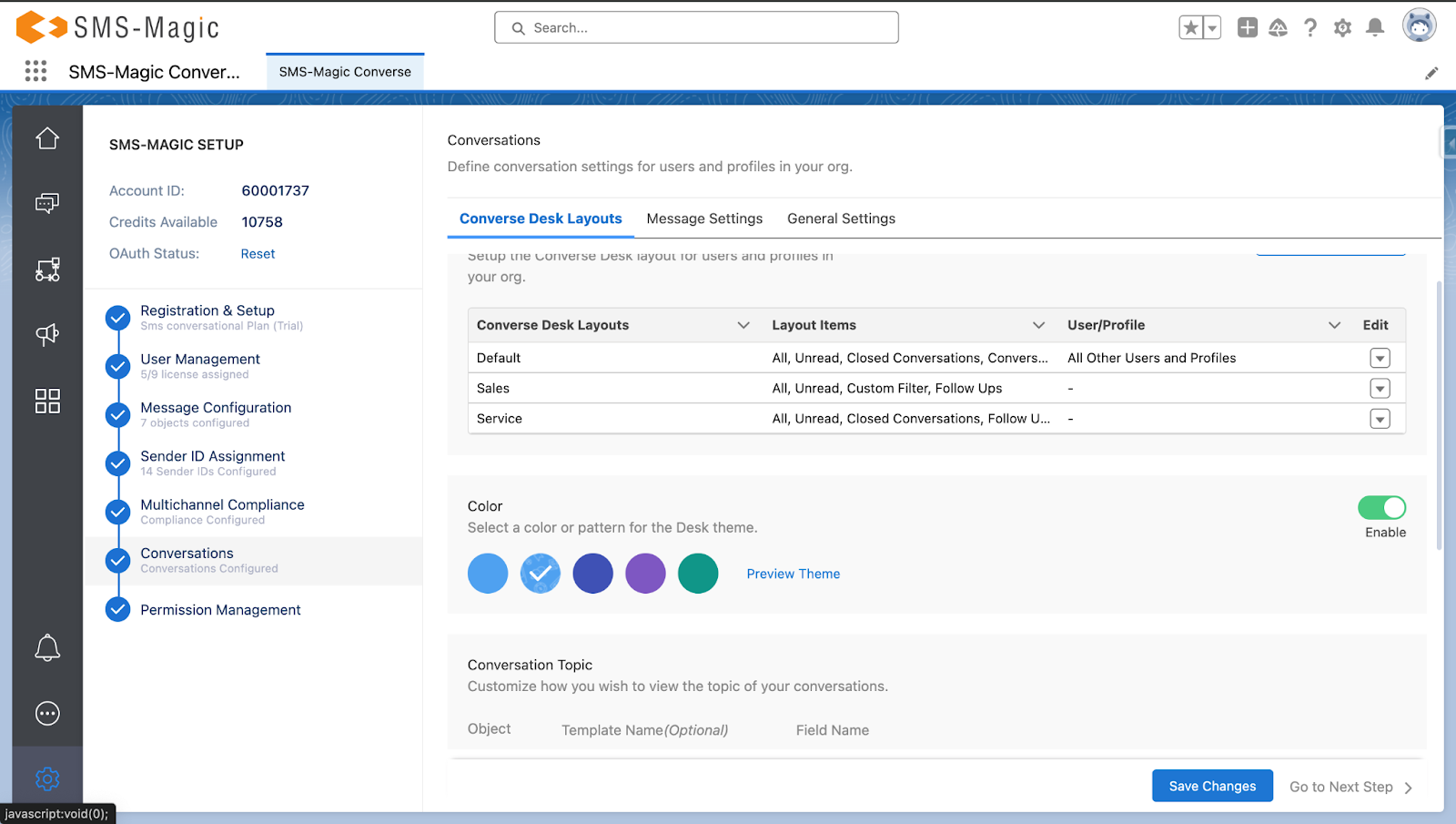Open the Home icon in left sidebar

coord(47,138)
